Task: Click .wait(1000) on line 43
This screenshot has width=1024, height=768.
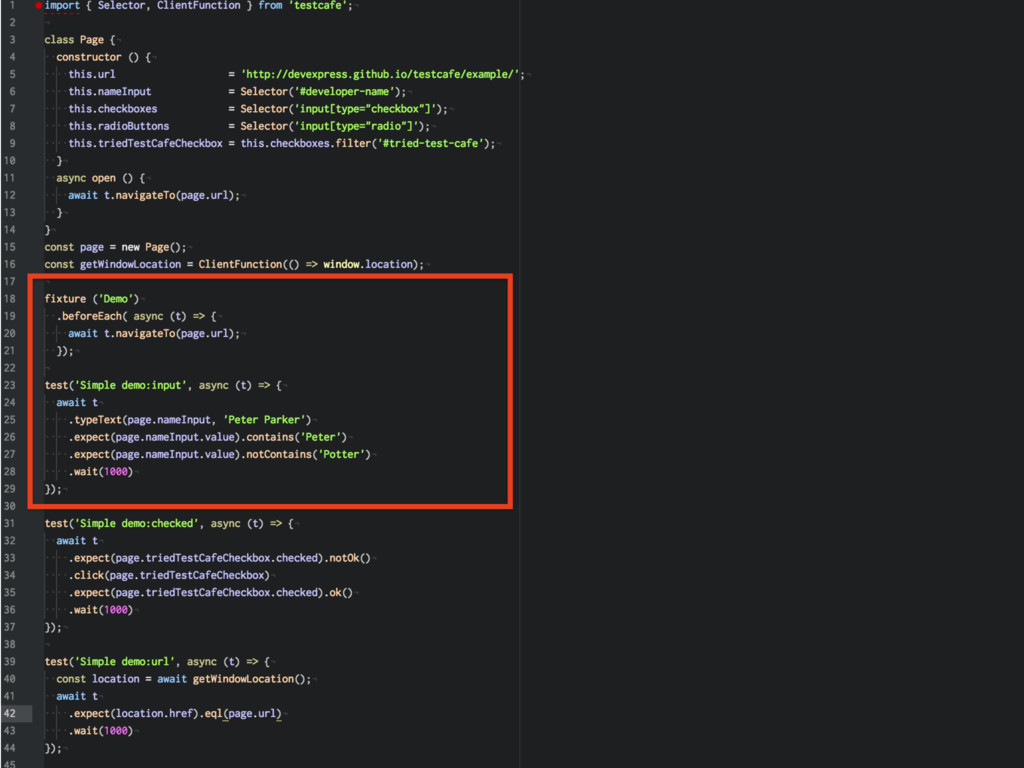Action: pyautogui.click(x=101, y=731)
